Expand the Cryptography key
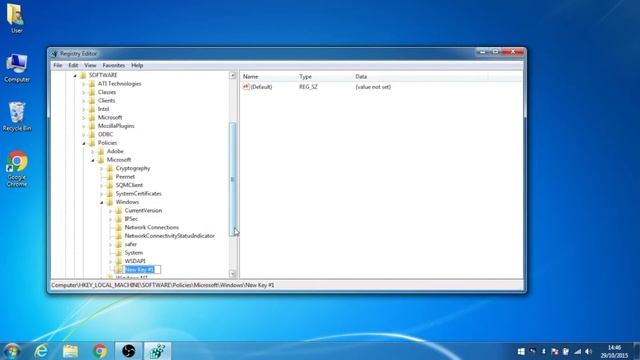 (x=102, y=169)
